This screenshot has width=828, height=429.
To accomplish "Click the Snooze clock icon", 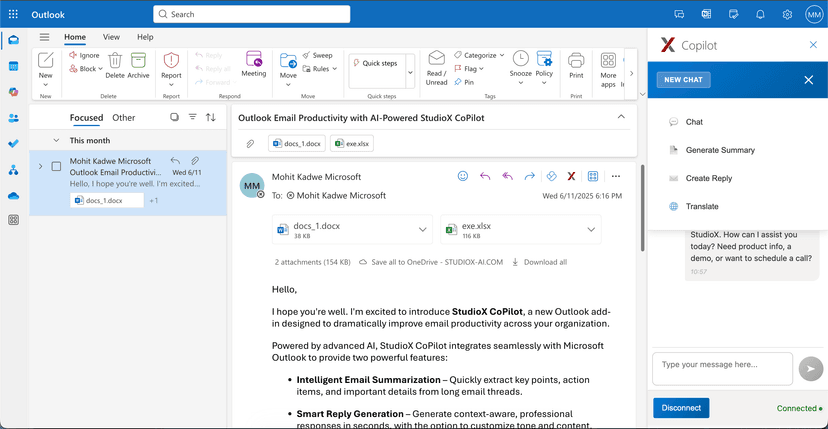I will 520,60.
